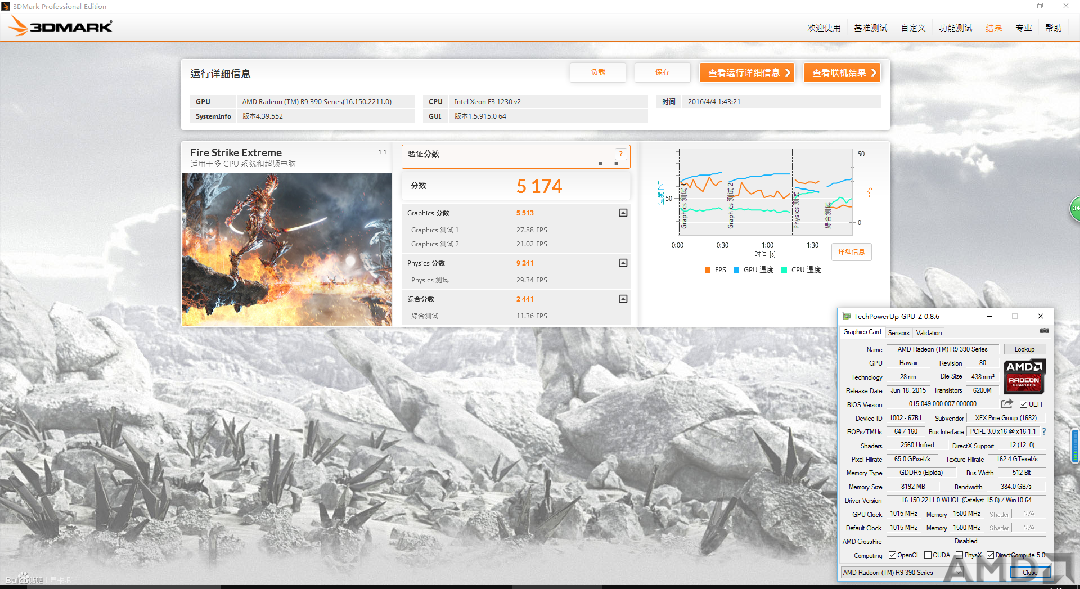Click the orange FPS legend swatch
This screenshot has height=589, width=1080.
pos(707,270)
